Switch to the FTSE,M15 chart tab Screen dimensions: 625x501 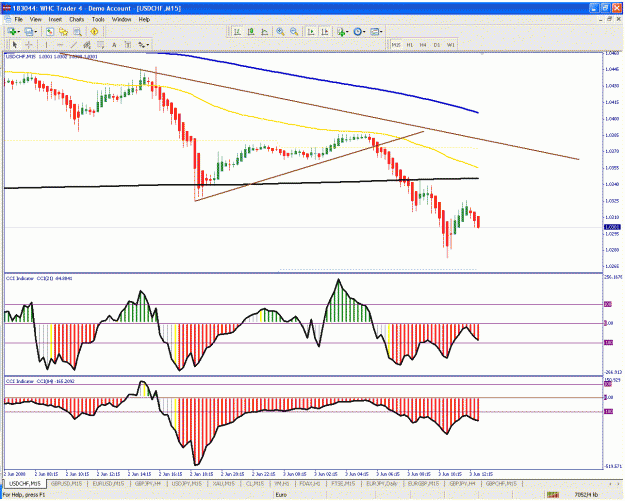[343, 483]
